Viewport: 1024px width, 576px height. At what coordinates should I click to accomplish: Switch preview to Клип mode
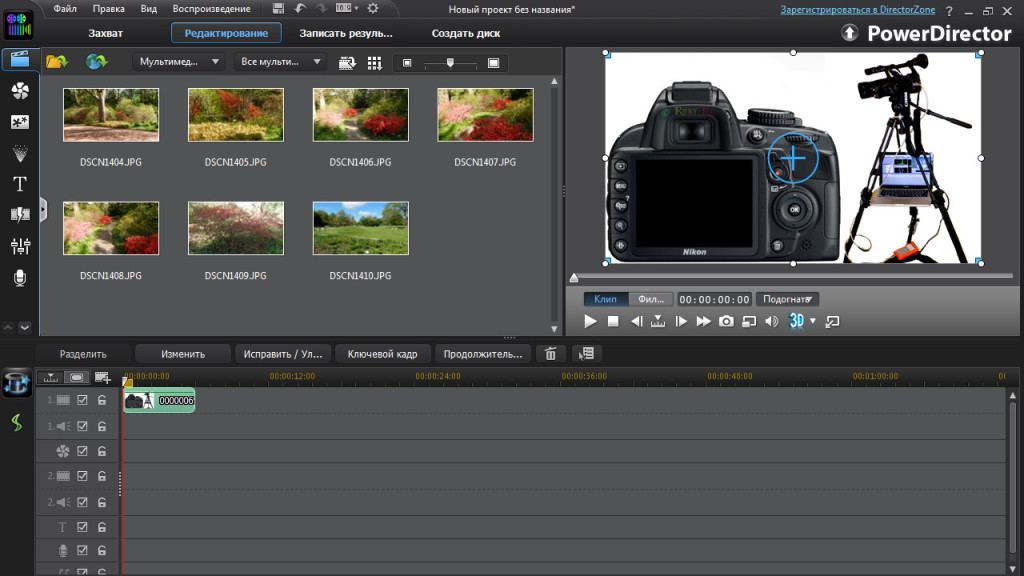(605, 299)
